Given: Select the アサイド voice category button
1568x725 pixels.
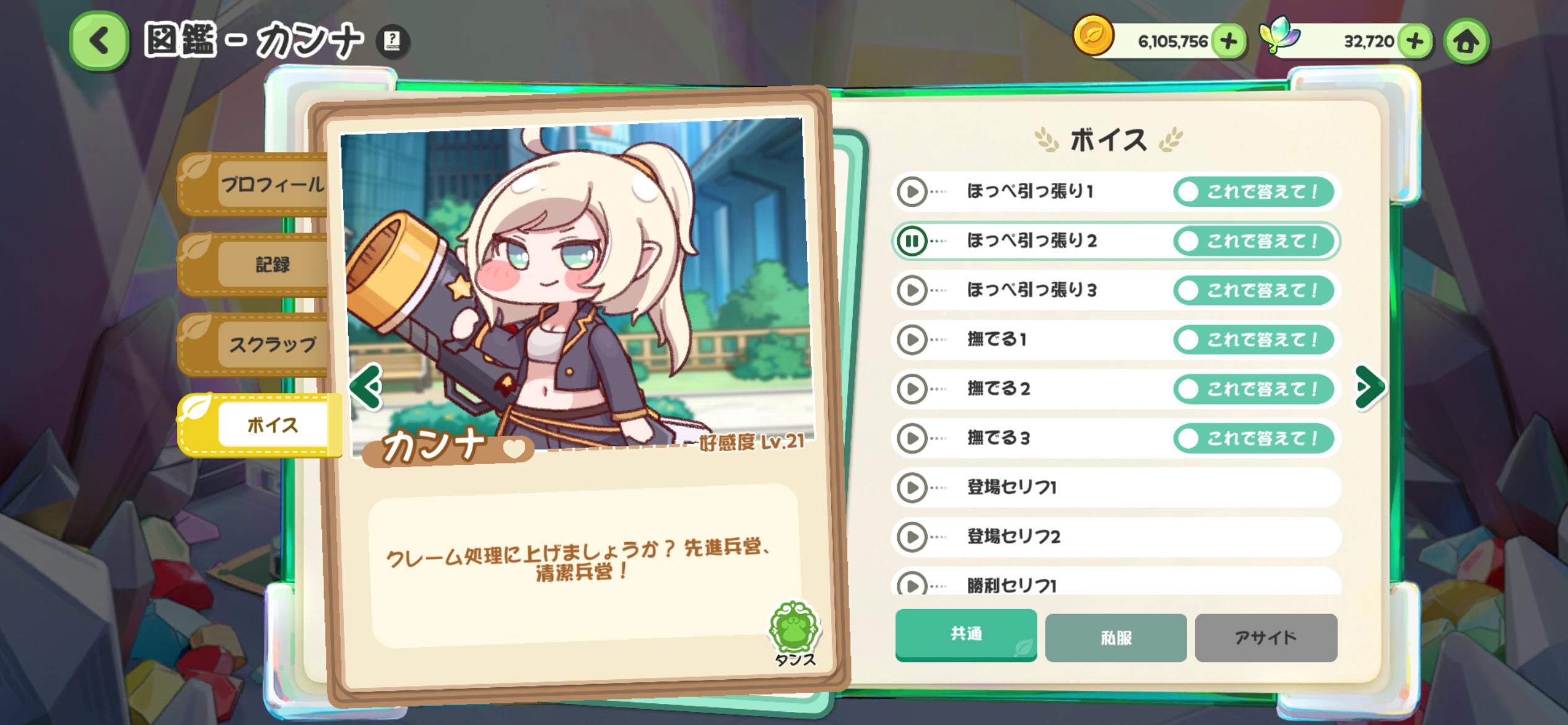Looking at the screenshot, I should (x=1266, y=638).
